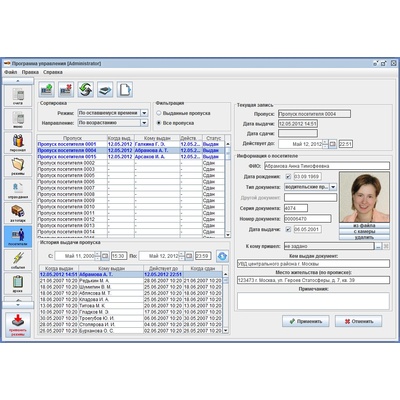Open the события lightning sidebar icon
The image size is (400, 400).
click(x=18, y=260)
